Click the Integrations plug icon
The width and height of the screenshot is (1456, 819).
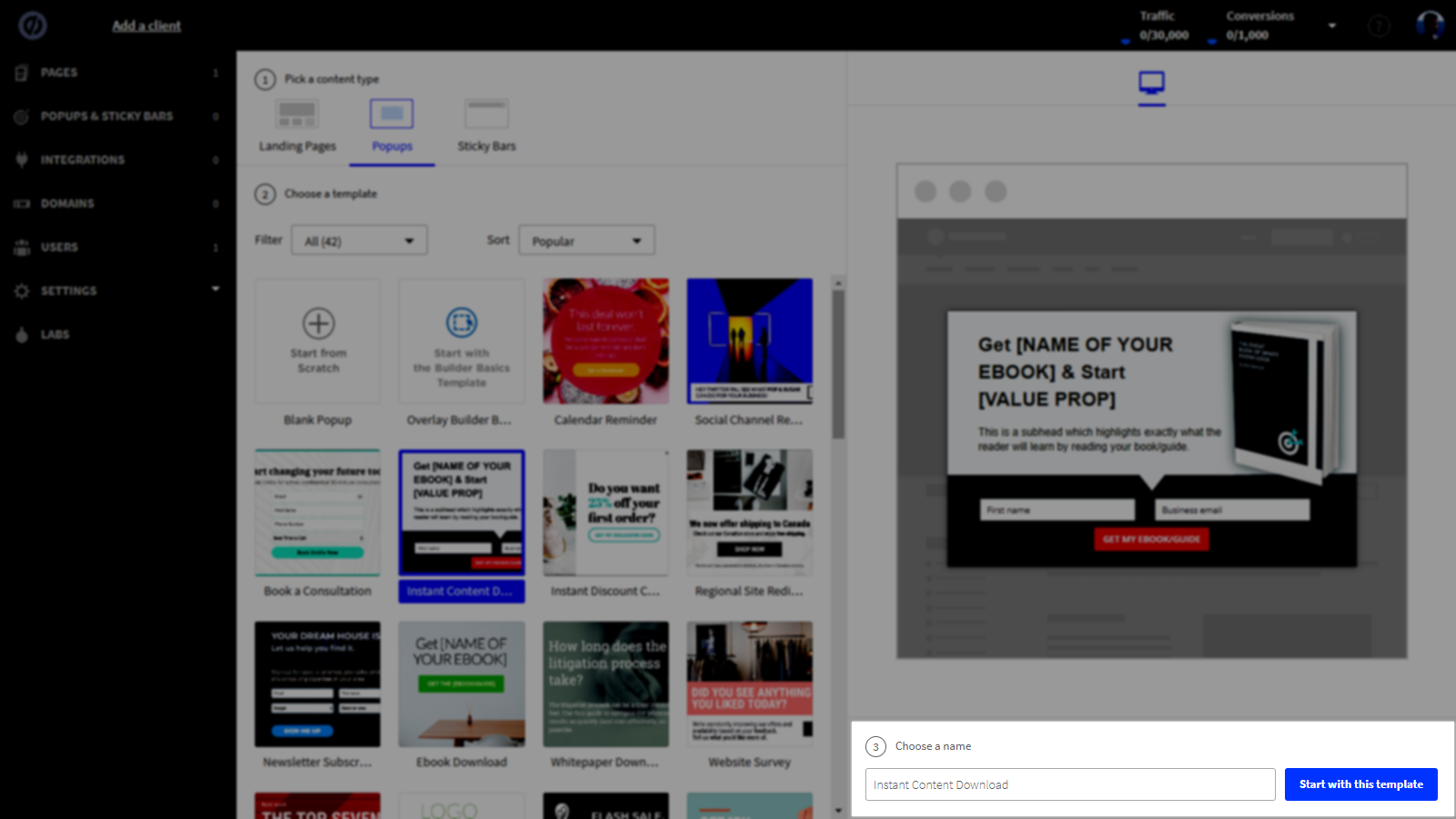click(22, 160)
